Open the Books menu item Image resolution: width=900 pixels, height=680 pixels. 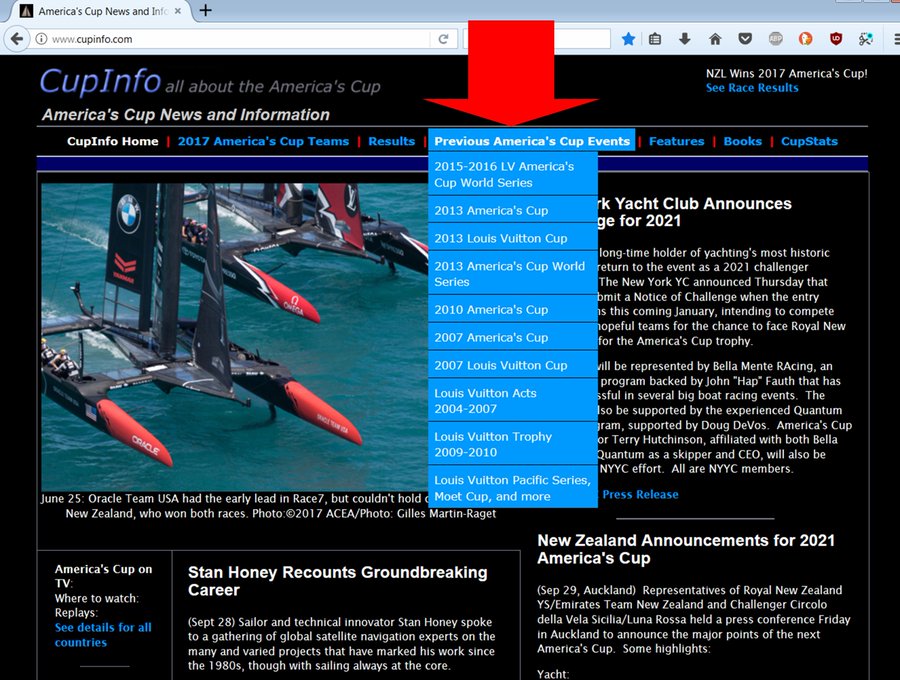(742, 141)
